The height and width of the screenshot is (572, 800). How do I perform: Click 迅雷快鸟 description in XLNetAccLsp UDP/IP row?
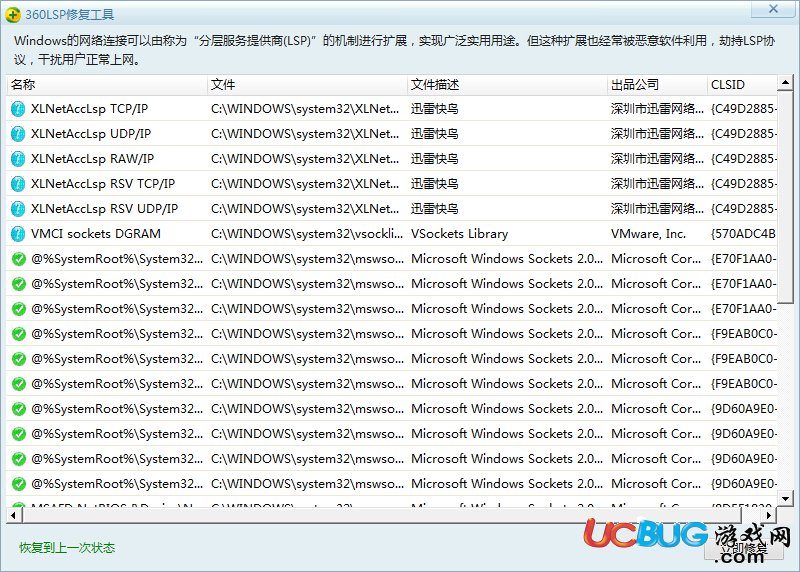tap(435, 134)
